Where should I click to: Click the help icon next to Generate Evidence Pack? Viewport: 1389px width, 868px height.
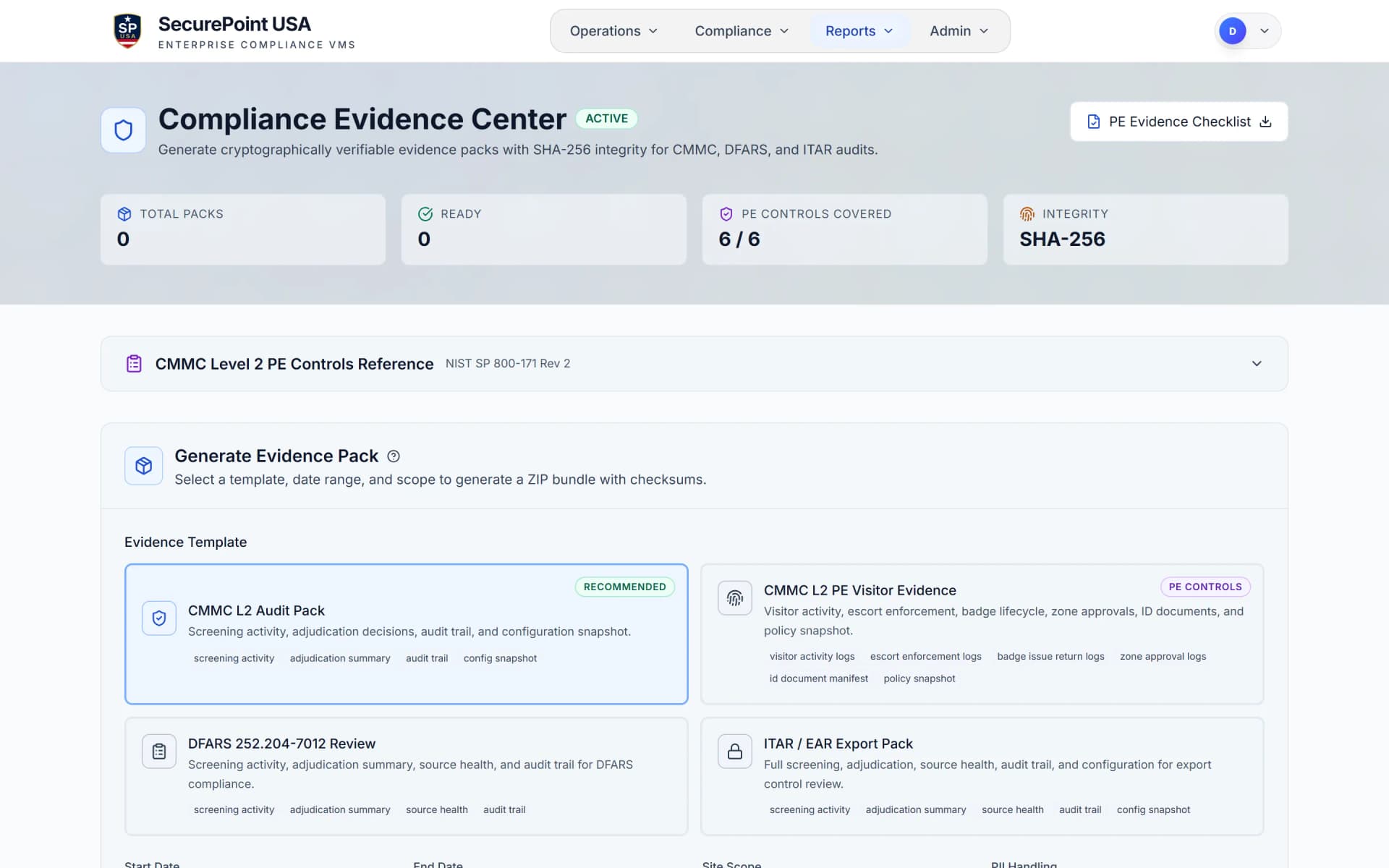(394, 456)
